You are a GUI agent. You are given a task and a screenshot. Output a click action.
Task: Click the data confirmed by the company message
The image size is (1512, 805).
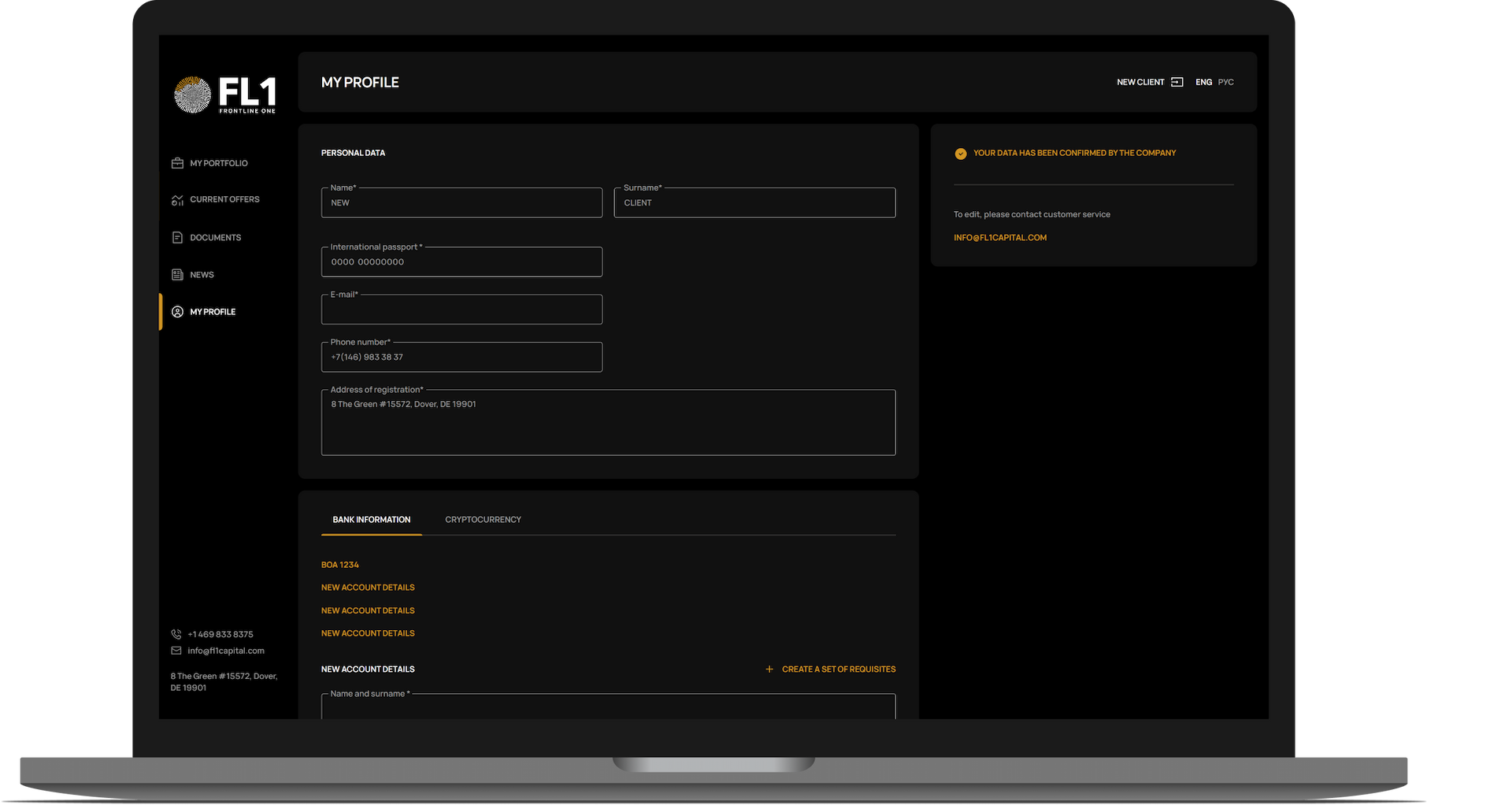point(1074,153)
